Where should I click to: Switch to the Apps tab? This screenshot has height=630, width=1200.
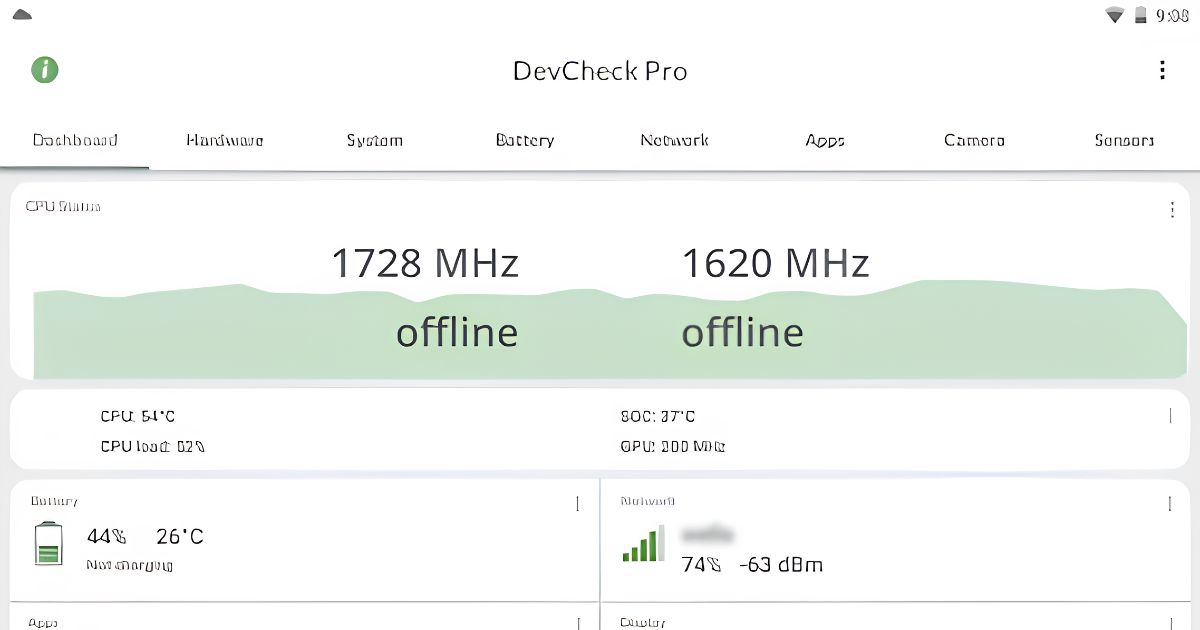(825, 140)
